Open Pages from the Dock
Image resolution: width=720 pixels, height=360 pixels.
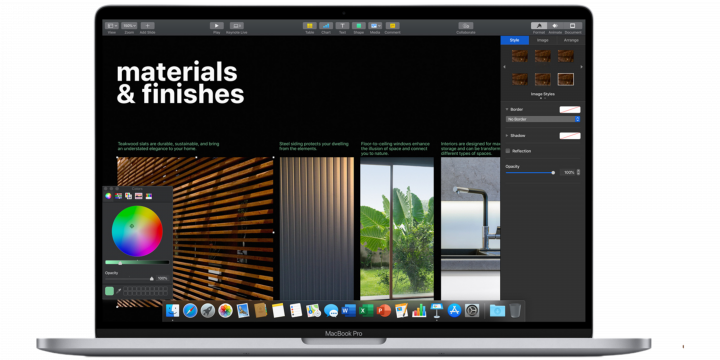click(401, 311)
